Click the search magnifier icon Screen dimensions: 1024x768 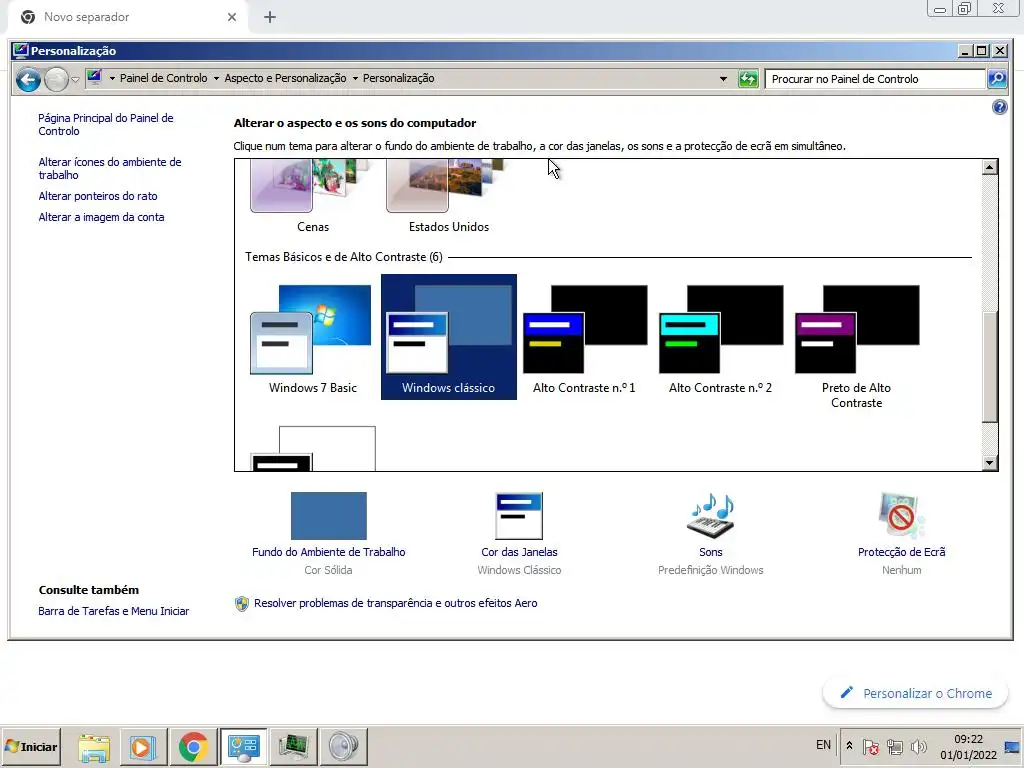(997, 79)
